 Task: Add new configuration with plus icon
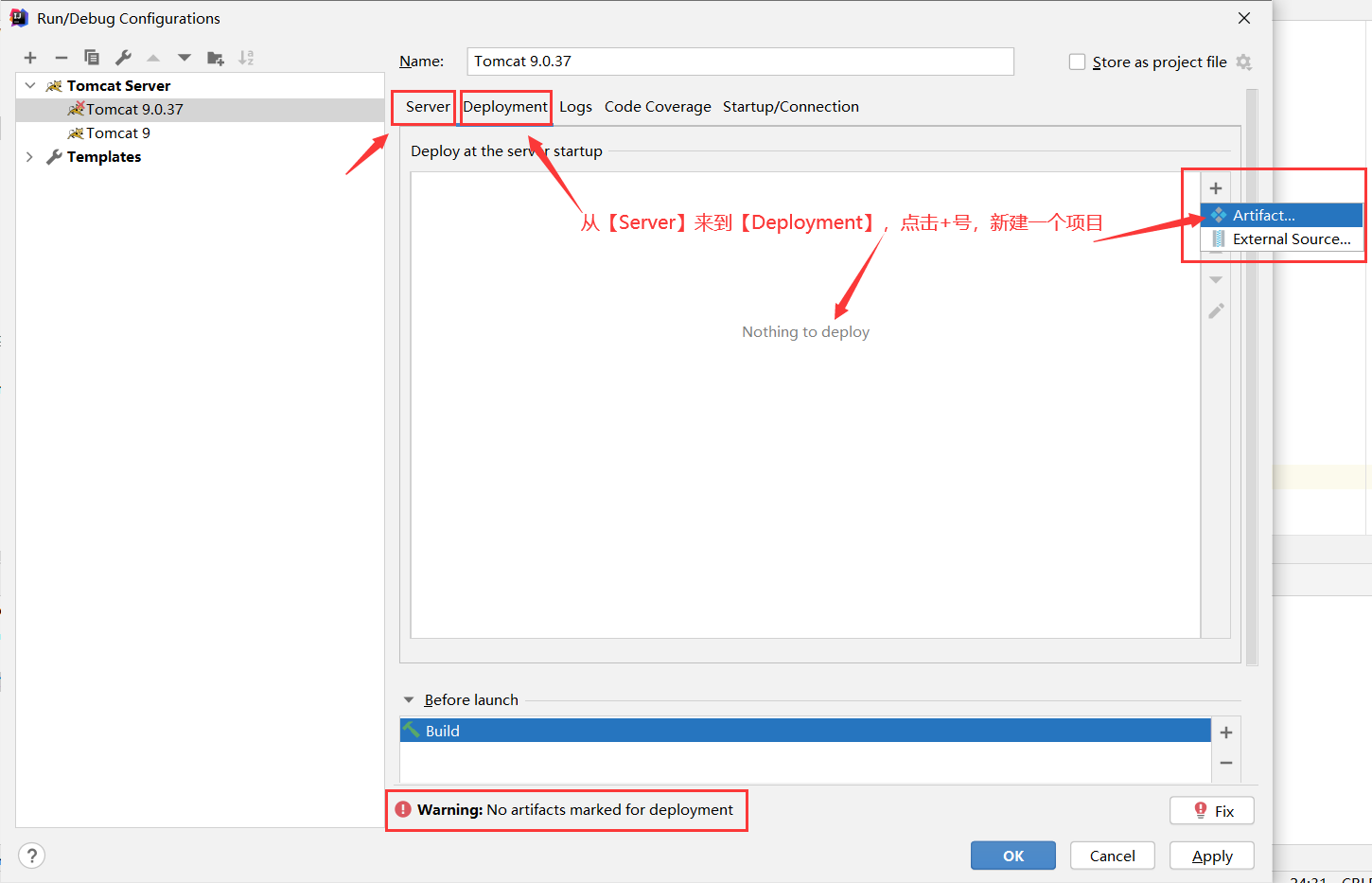click(x=30, y=58)
